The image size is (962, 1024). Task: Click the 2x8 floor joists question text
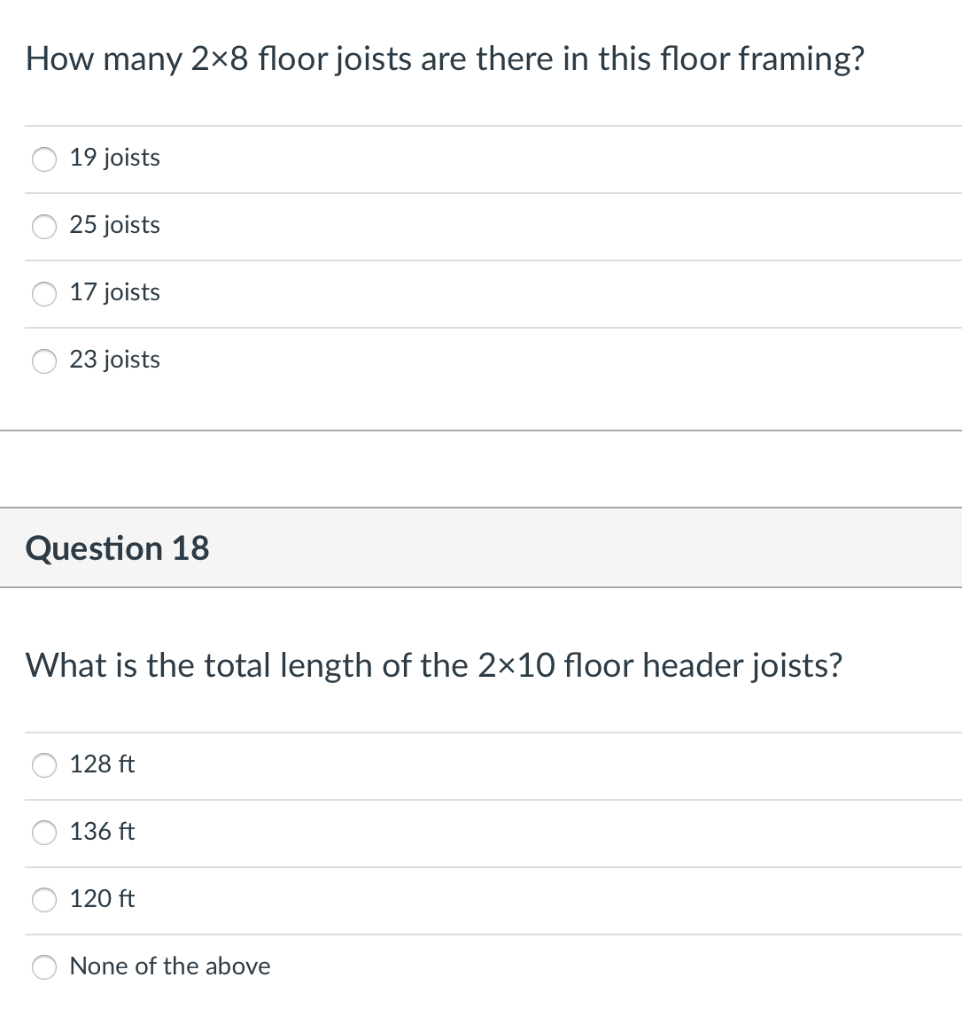coord(444,59)
